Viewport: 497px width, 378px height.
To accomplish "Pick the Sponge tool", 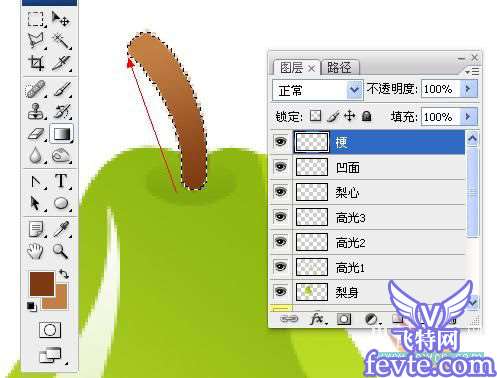I will 61,156.
